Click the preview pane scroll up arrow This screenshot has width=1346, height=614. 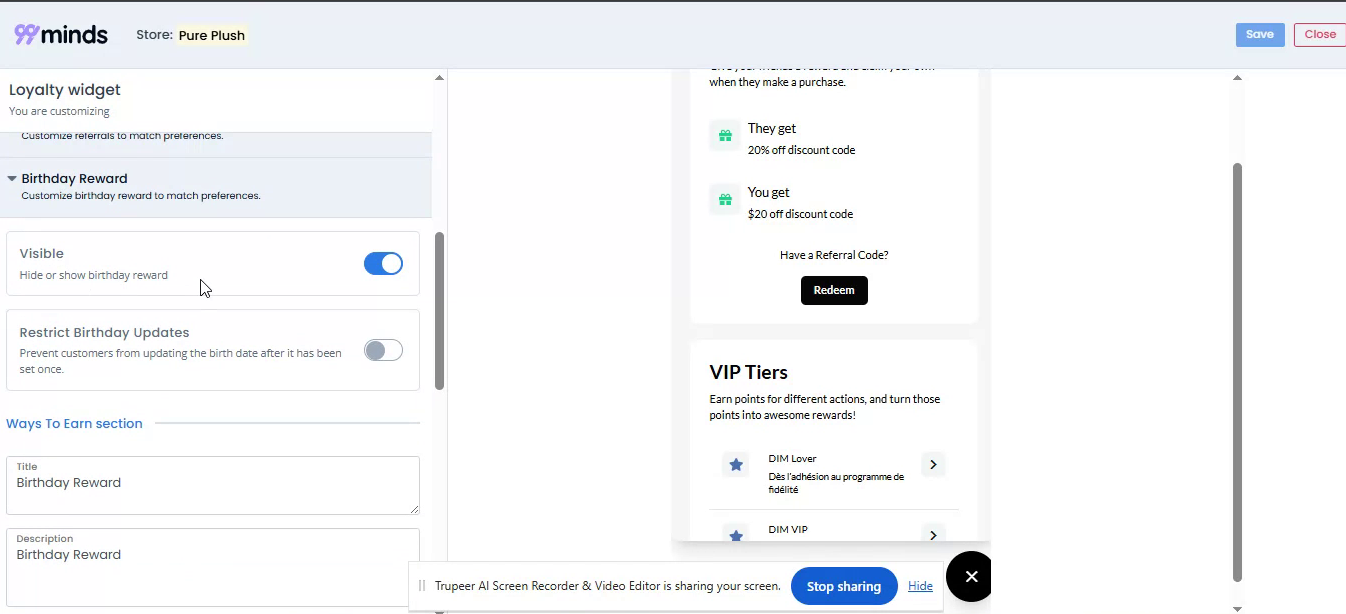pyautogui.click(x=1237, y=78)
